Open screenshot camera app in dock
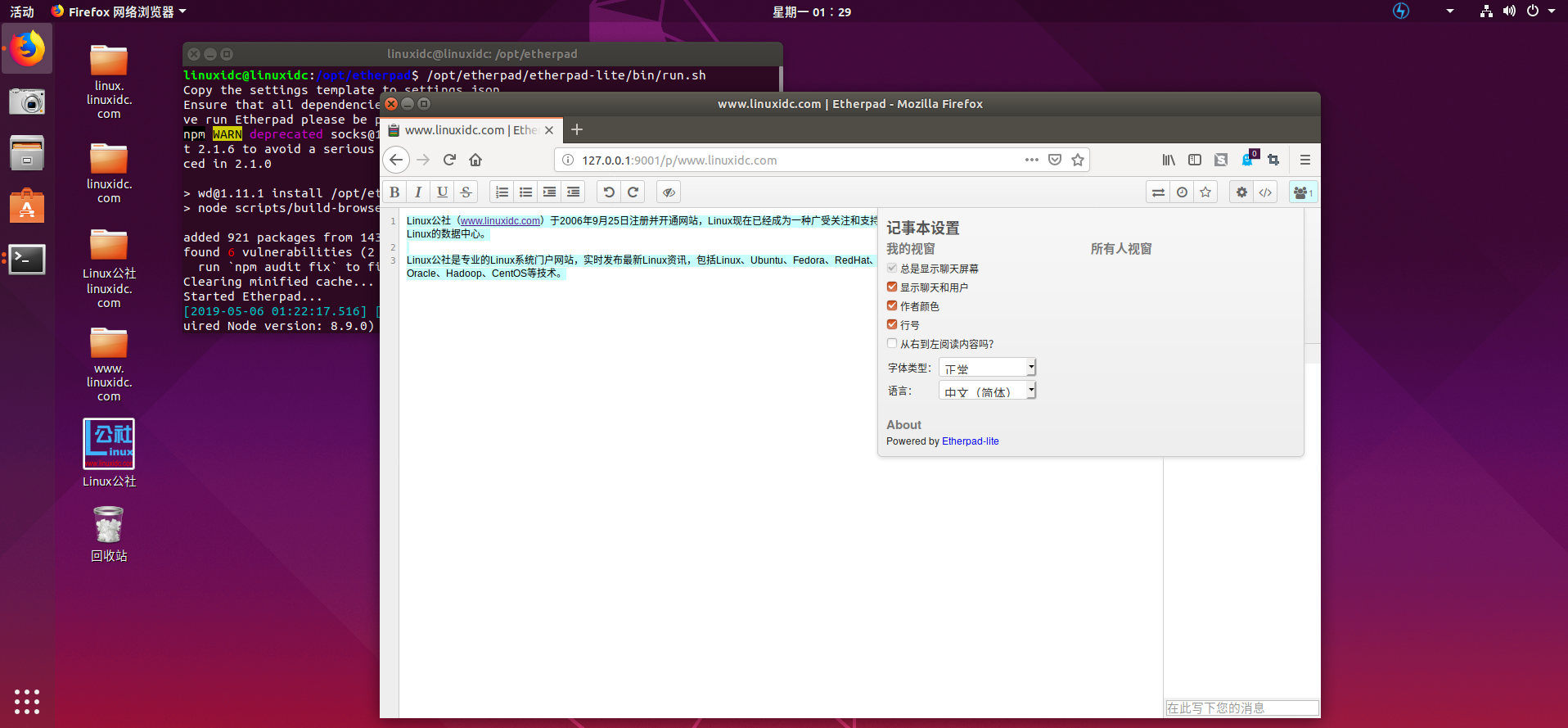This screenshot has height=728, width=1568. pos(27,102)
